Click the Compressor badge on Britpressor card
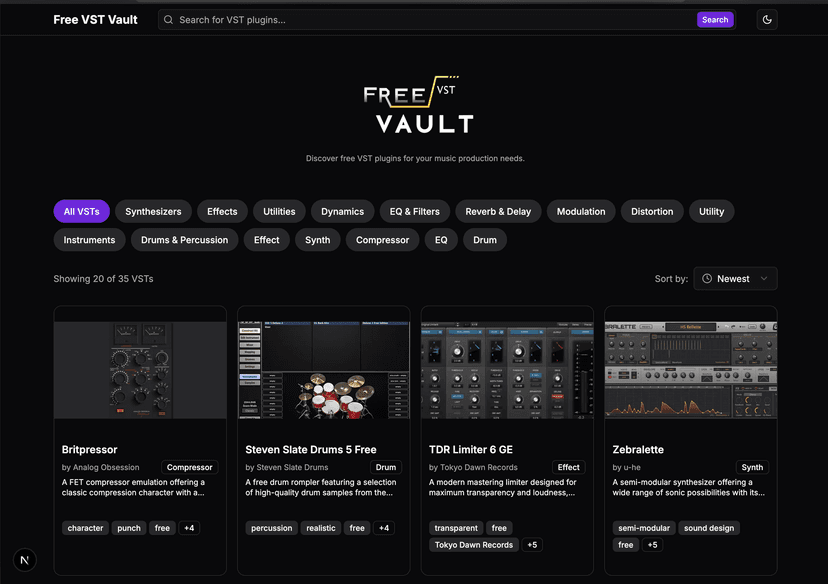 click(x=190, y=467)
